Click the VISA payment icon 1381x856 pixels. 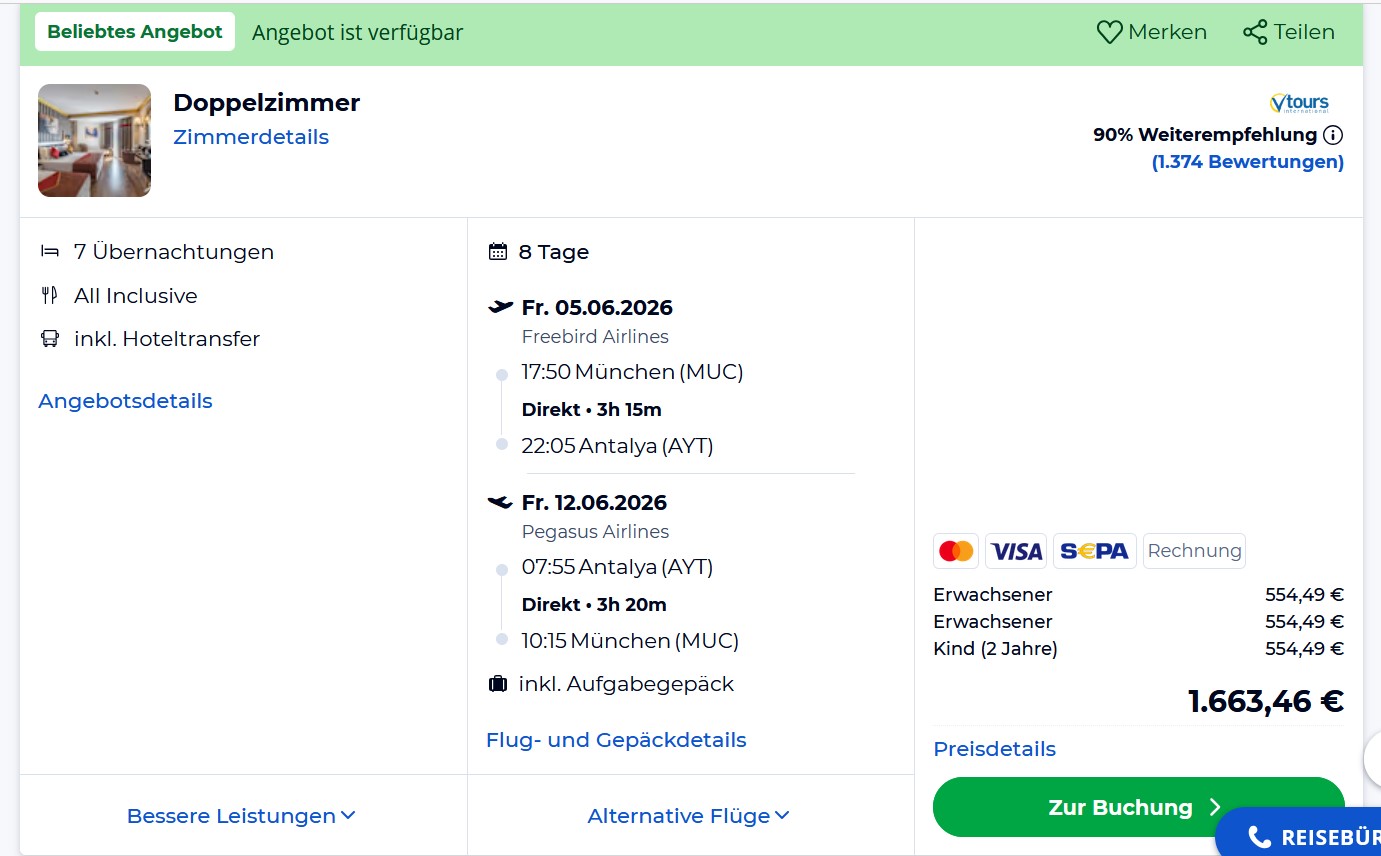point(1016,551)
